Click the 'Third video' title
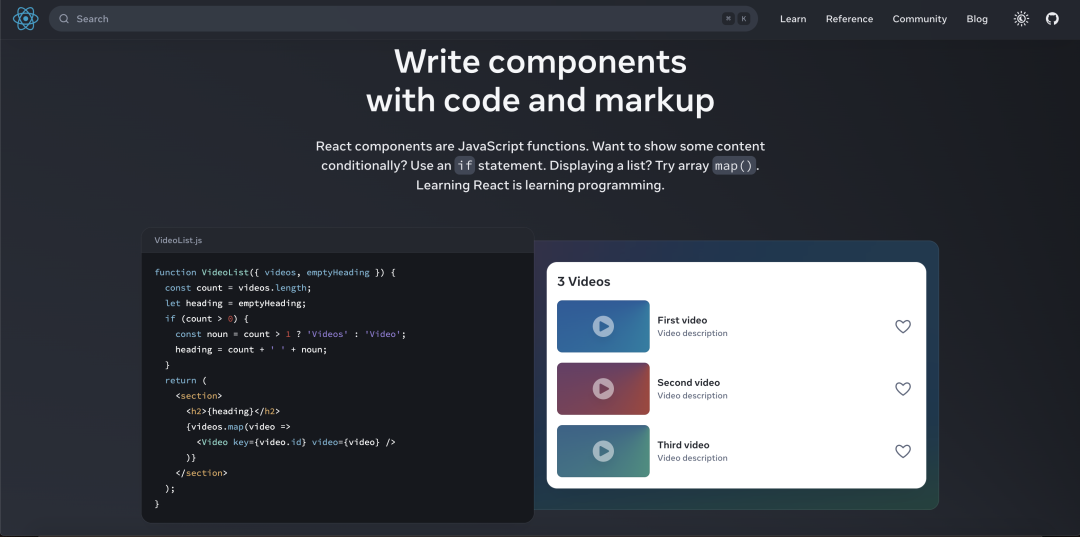1080x537 pixels. (683, 445)
